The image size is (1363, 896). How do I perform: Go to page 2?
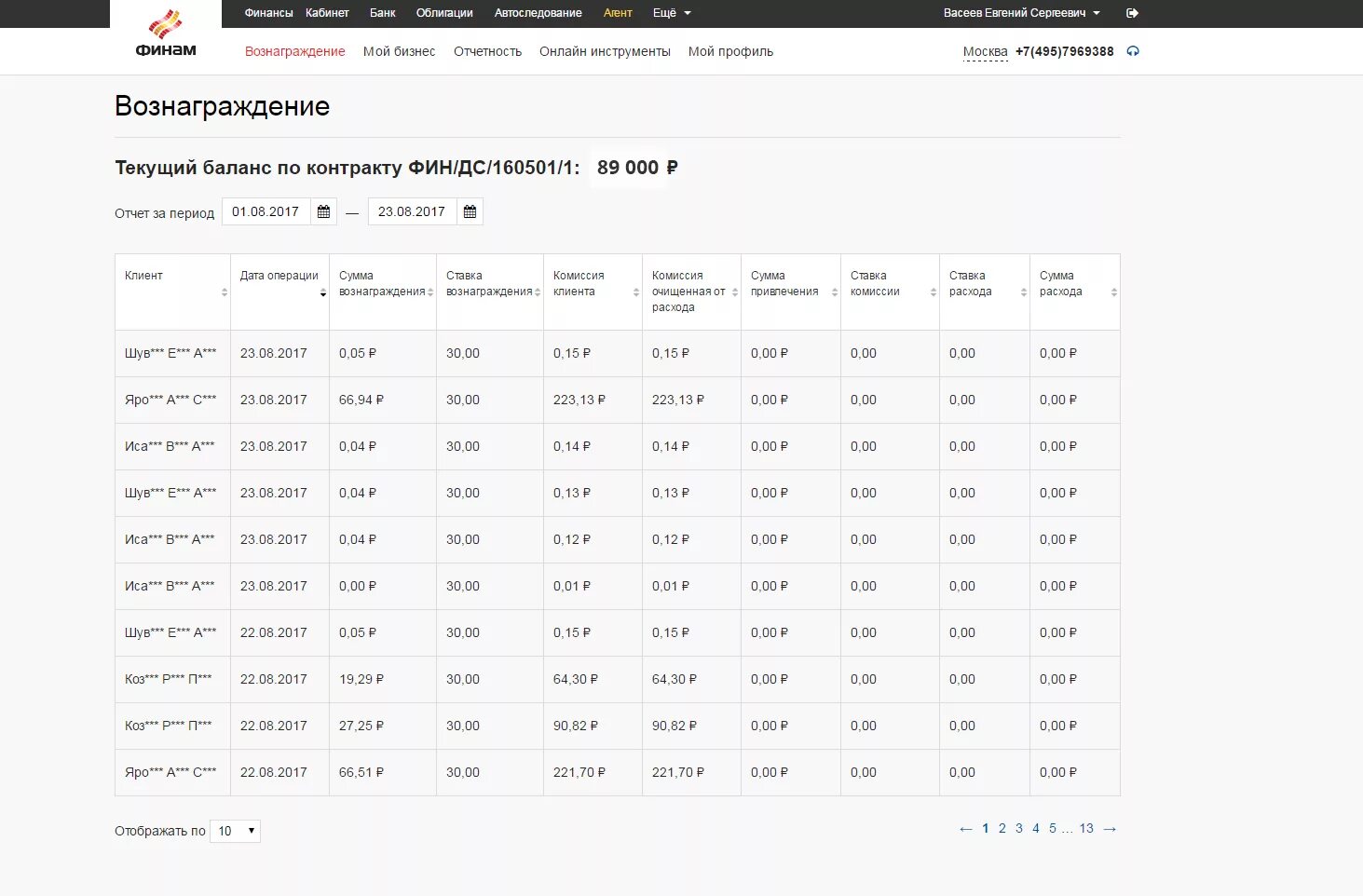pos(1002,828)
